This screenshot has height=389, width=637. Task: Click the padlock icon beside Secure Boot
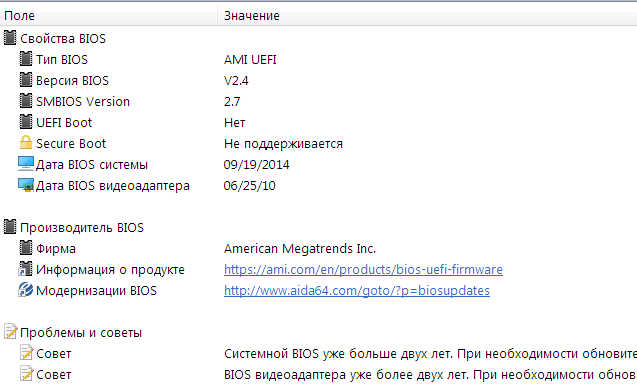click(26, 143)
